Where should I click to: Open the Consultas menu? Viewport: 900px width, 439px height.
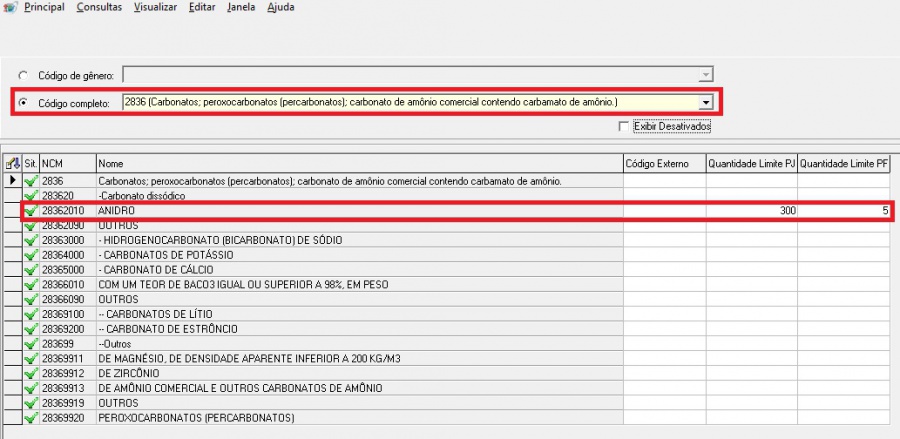tap(99, 8)
